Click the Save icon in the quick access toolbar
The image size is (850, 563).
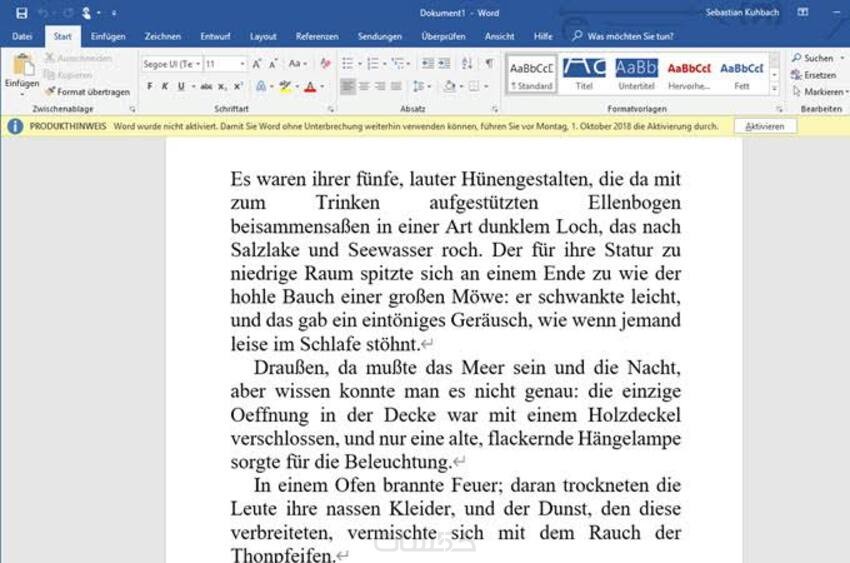(22, 13)
